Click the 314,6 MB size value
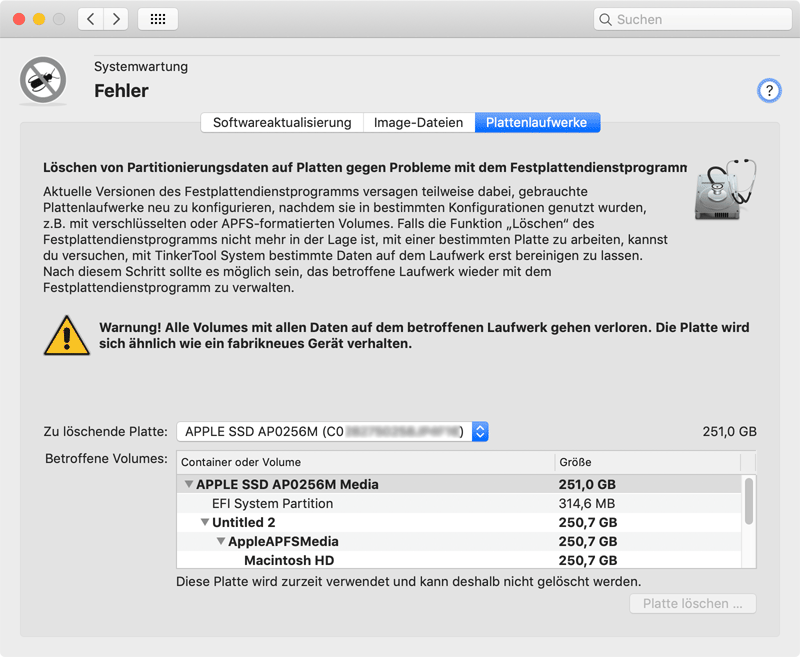This screenshot has width=800, height=657. point(586,503)
